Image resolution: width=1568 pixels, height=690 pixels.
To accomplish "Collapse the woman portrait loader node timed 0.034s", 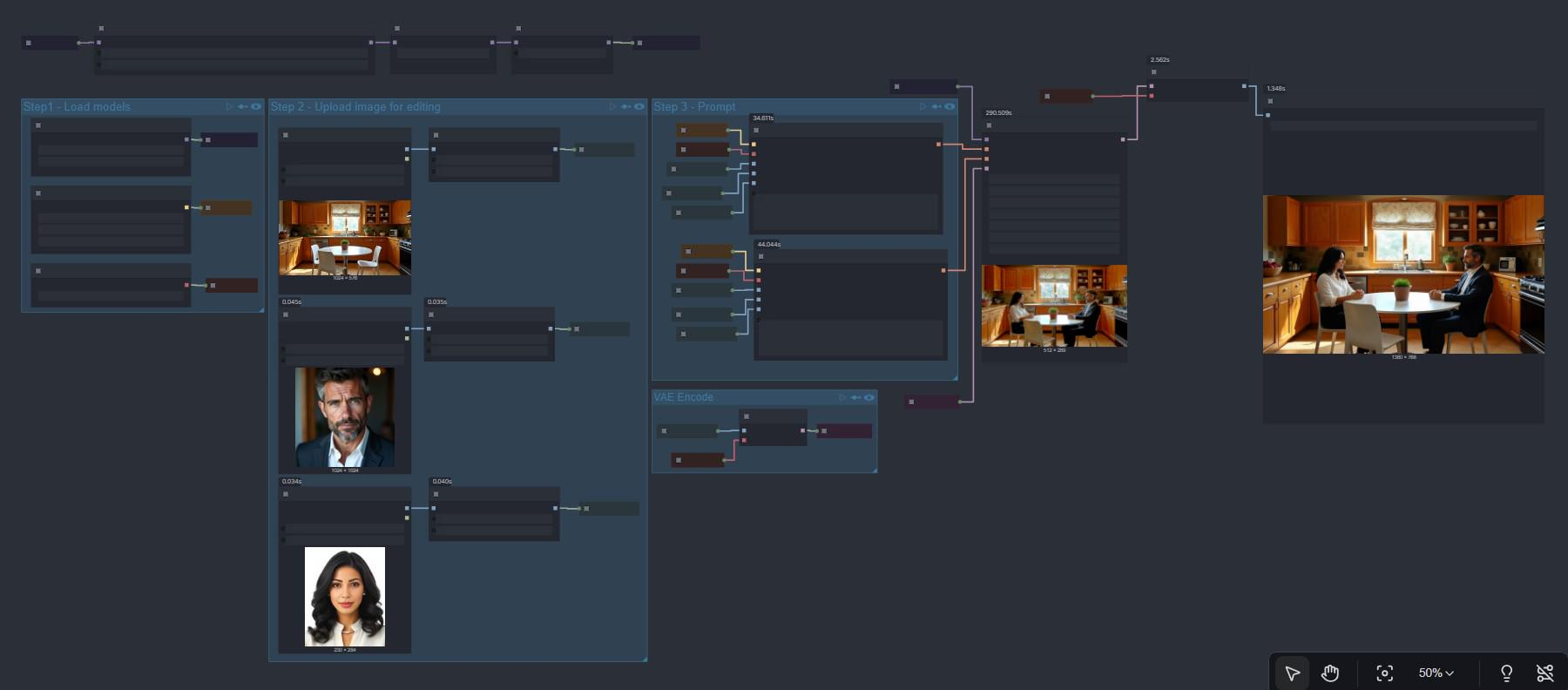I will 286,494.
